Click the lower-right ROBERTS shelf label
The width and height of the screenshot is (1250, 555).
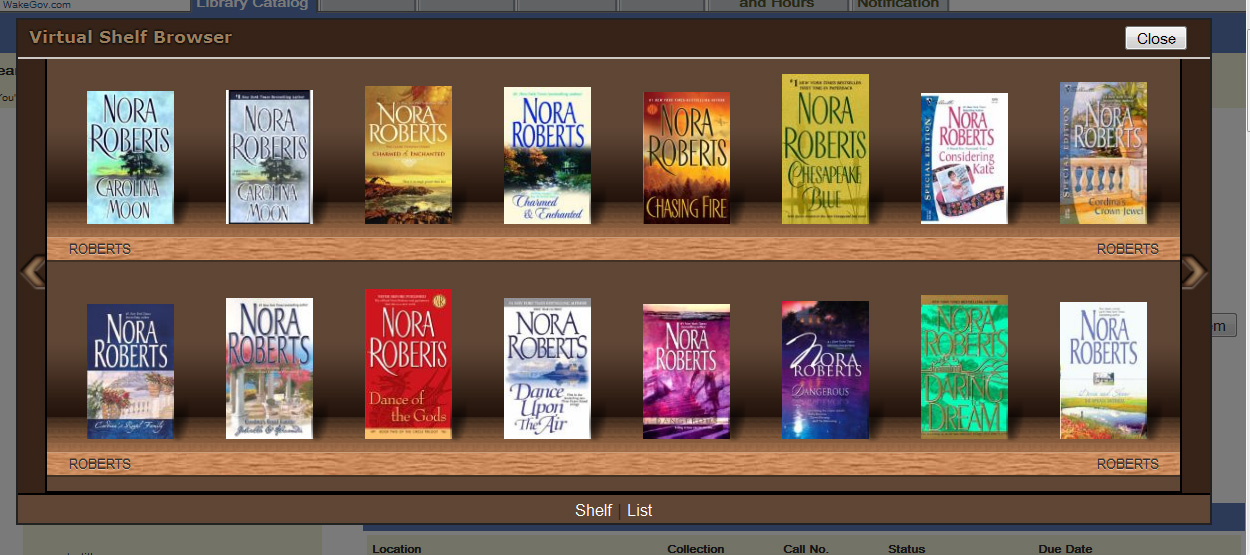[x=1128, y=464]
